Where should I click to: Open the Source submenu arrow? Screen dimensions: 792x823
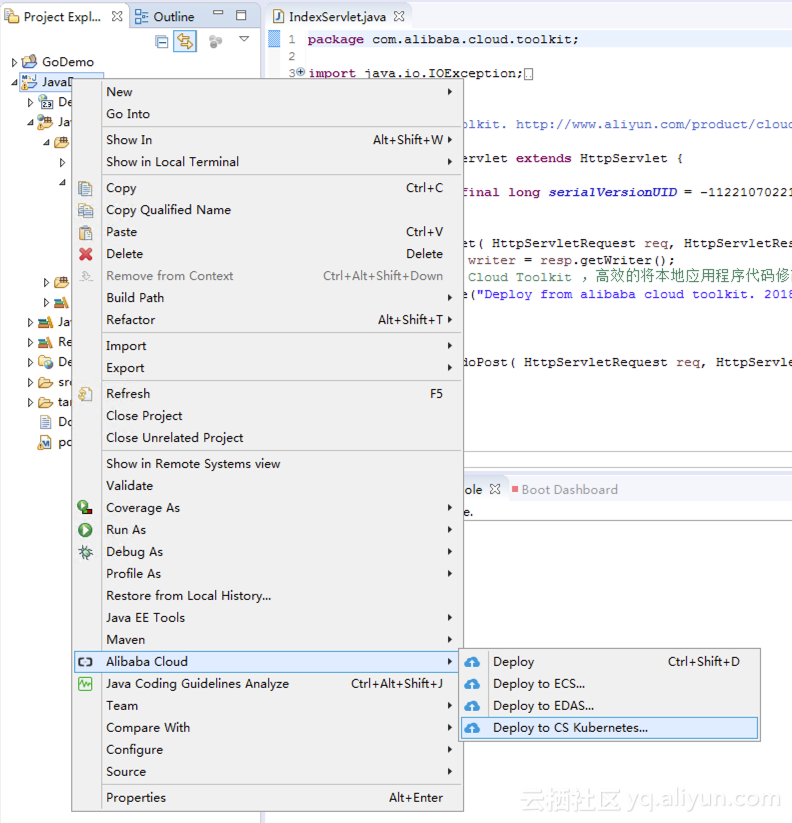click(450, 772)
